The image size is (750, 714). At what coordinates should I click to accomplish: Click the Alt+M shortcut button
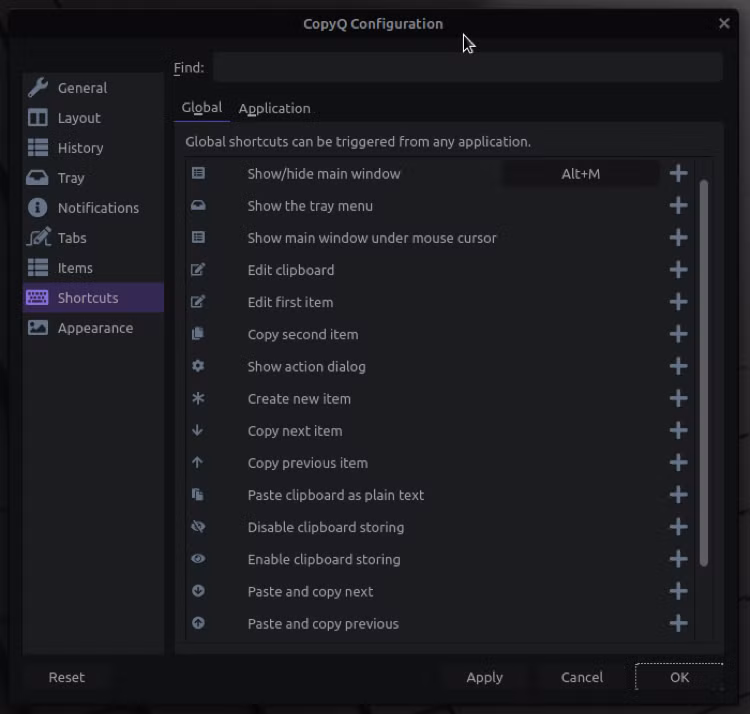tap(581, 174)
